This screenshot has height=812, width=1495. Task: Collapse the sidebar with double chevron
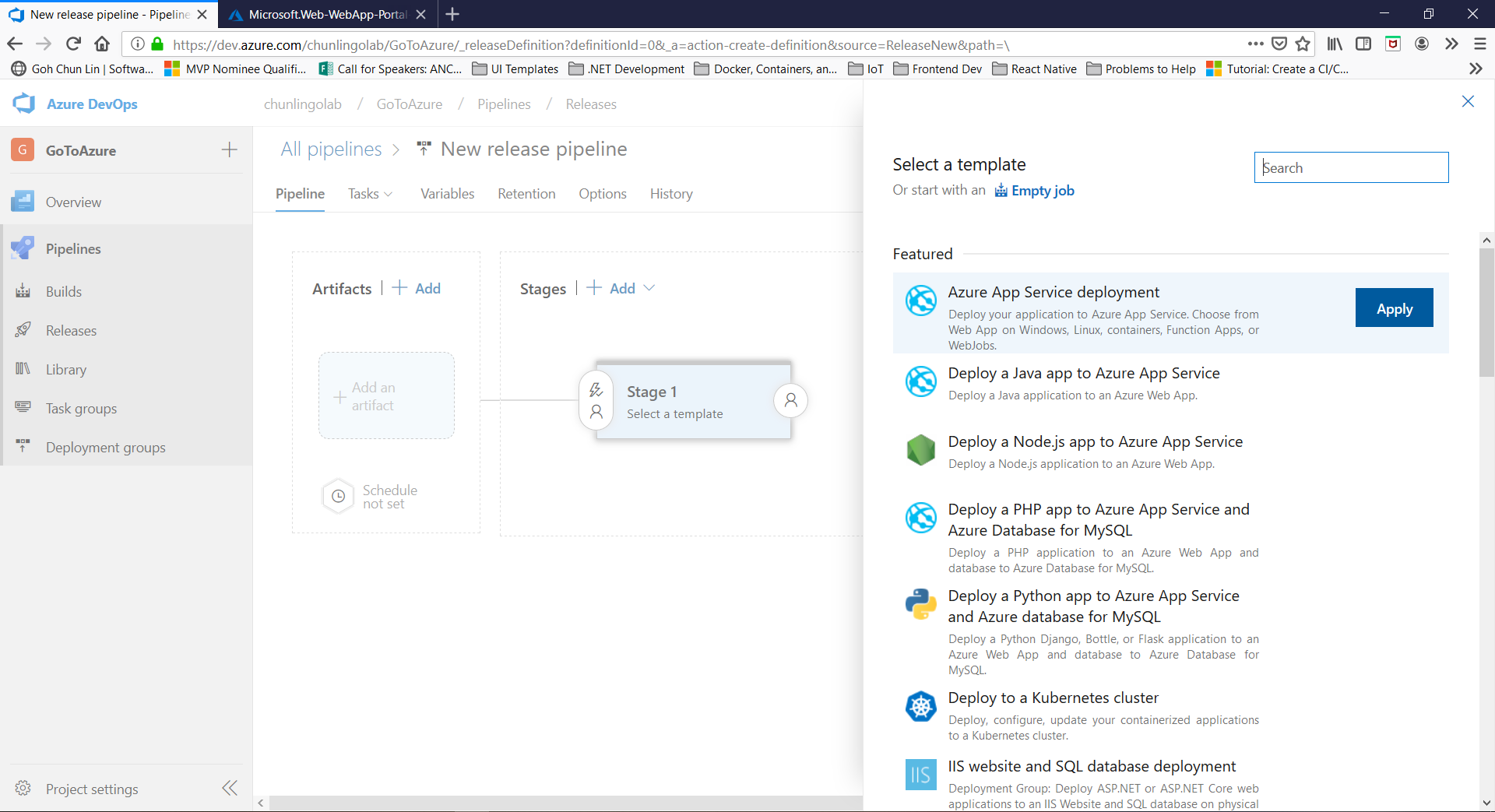click(x=230, y=788)
